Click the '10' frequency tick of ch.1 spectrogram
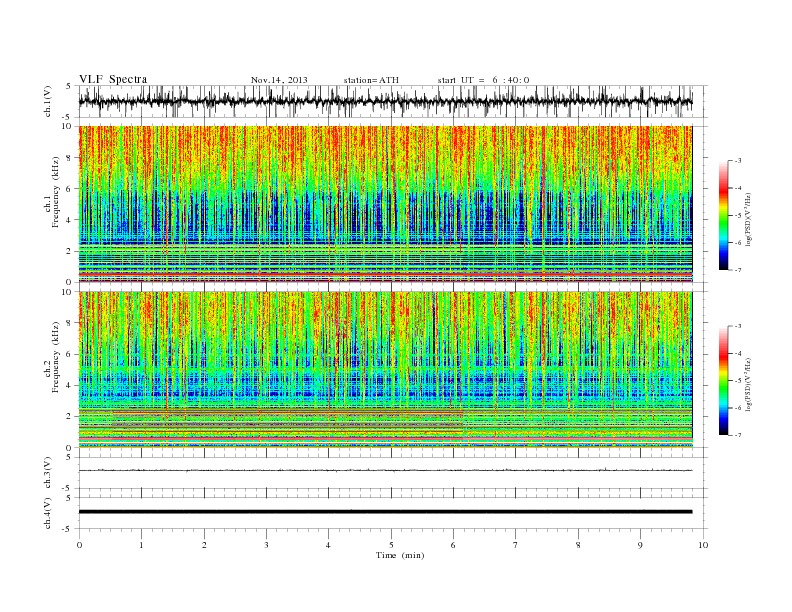This screenshot has width=792, height=612. coord(69,126)
